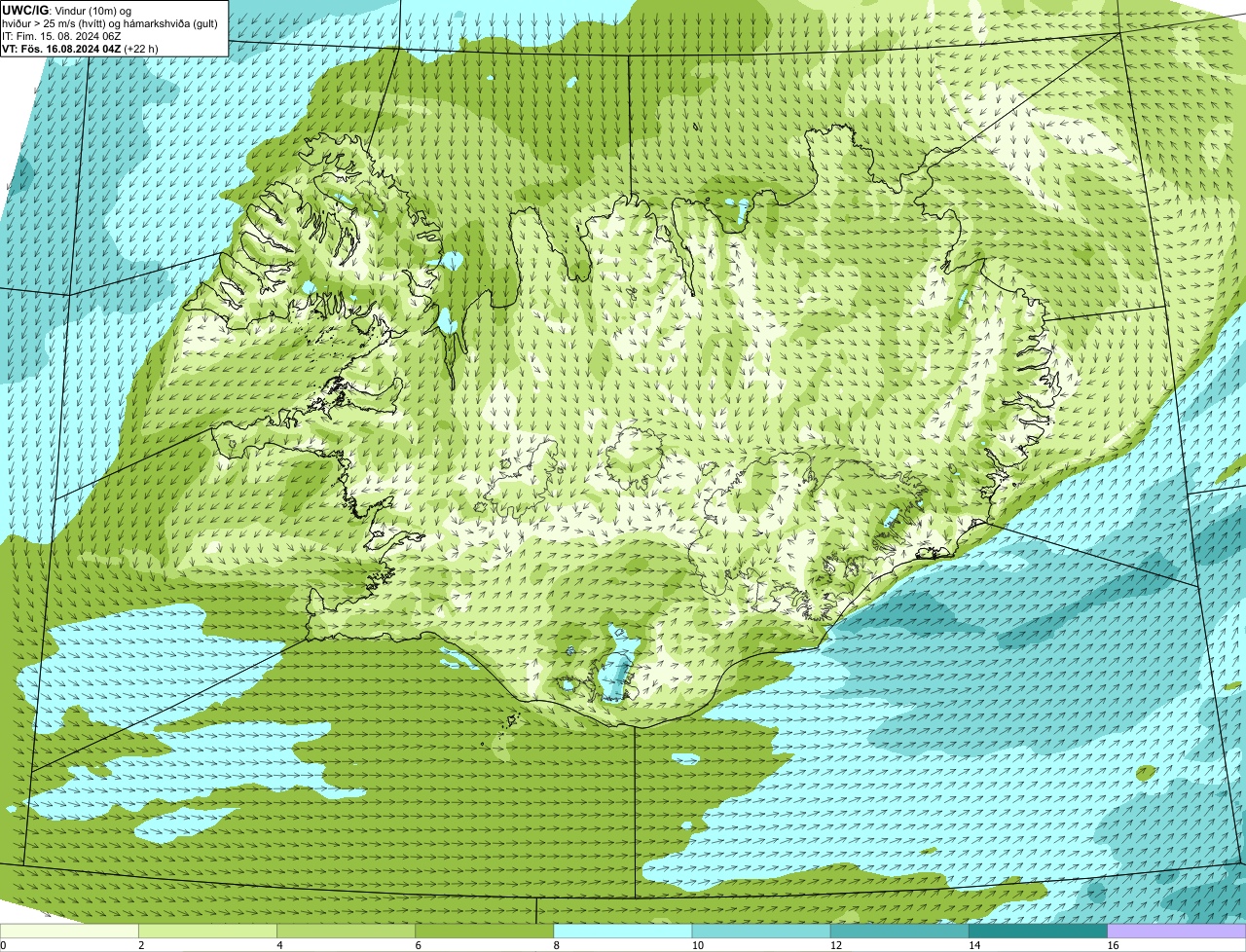1246x952 pixels.
Task: Click valid time 'VT: Fös. 16.08.2024 04Z (+22 h)'
Action: tap(80, 49)
